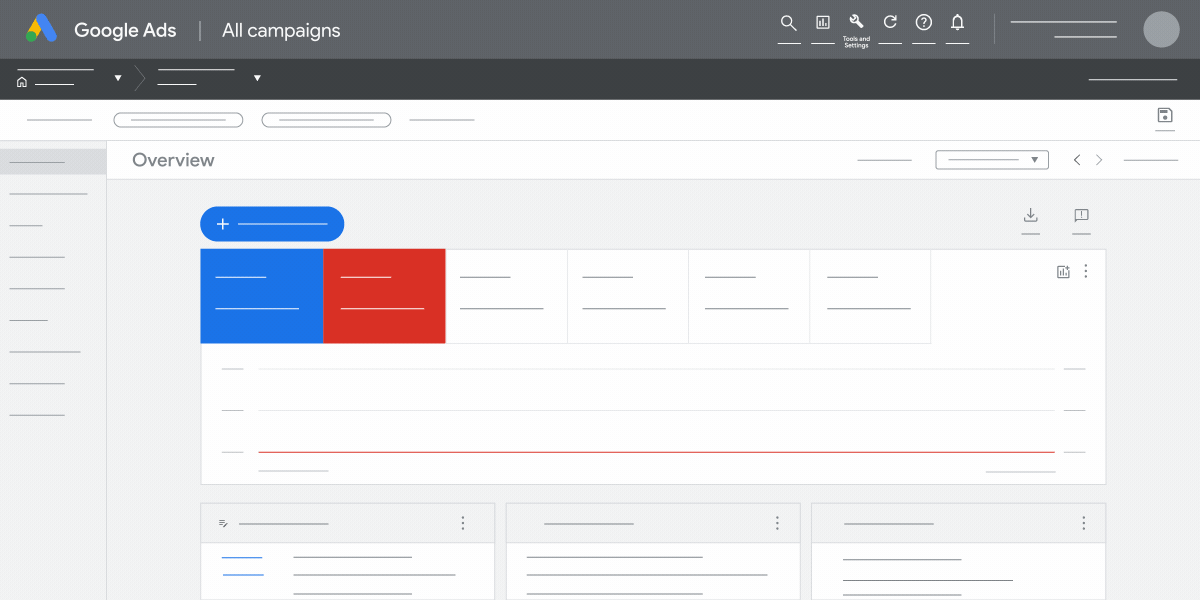Select the highlighted sidebar menu item
1200x600 pixels.
click(53, 162)
